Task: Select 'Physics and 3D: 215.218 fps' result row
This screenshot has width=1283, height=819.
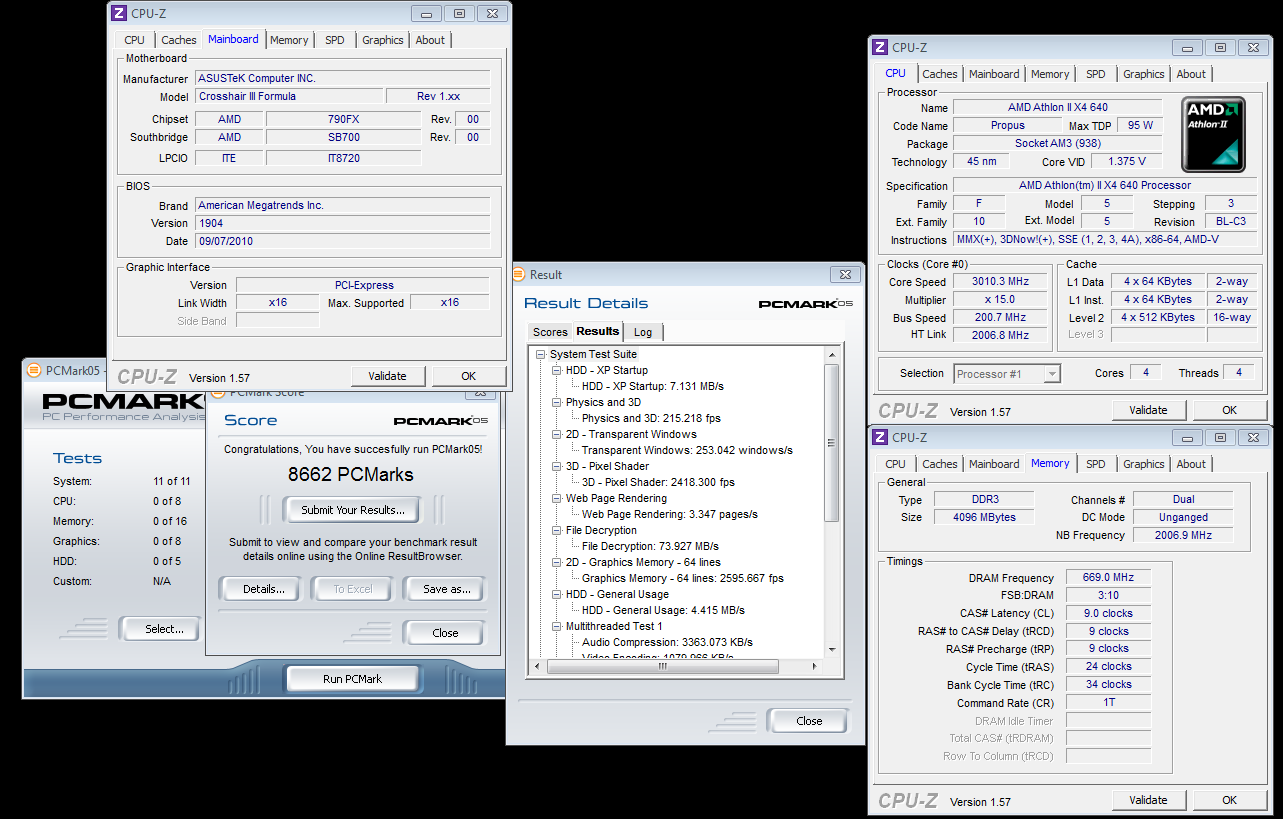Action: (x=651, y=418)
